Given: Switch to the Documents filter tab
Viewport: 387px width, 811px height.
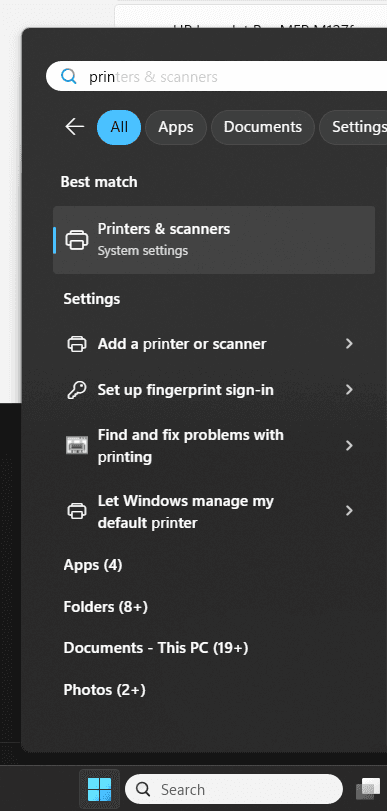Looking at the screenshot, I should pos(263,127).
